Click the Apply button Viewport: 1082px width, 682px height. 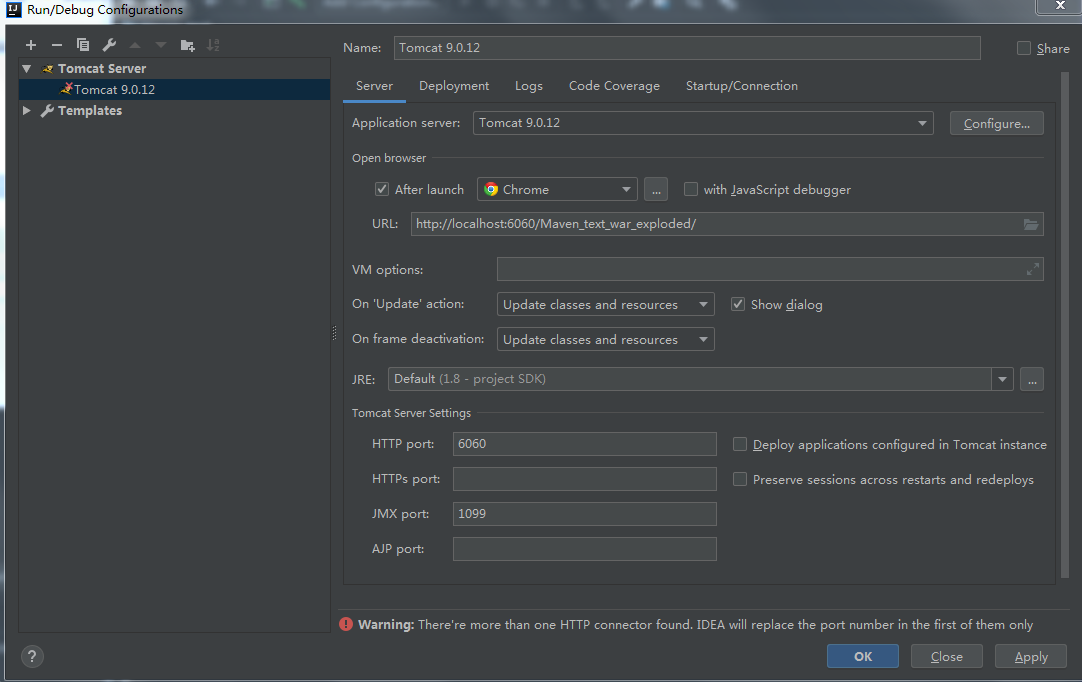click(x=1031, y=656)
